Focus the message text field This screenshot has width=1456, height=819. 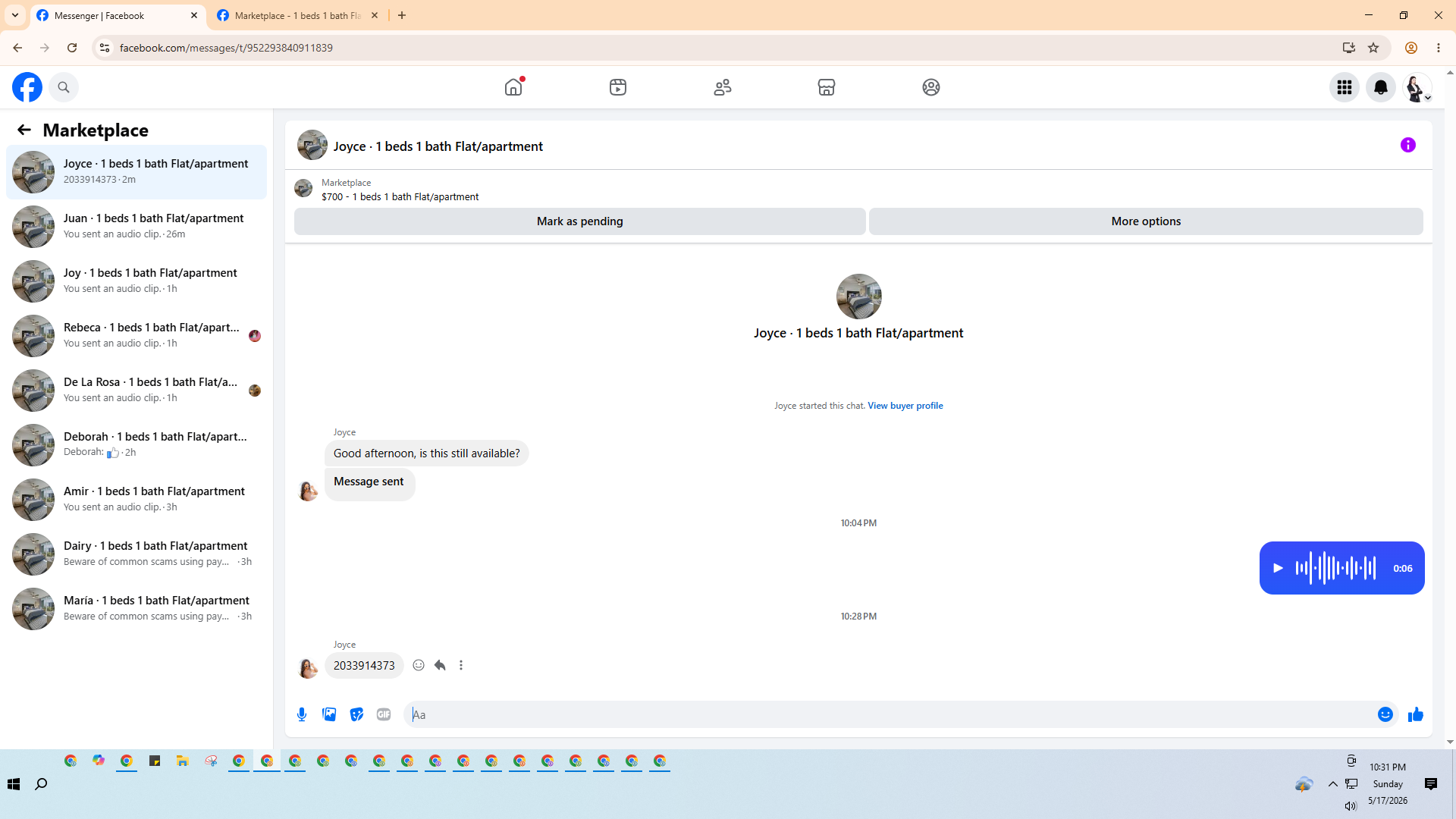pyautogui.click(x=887, y=714)
